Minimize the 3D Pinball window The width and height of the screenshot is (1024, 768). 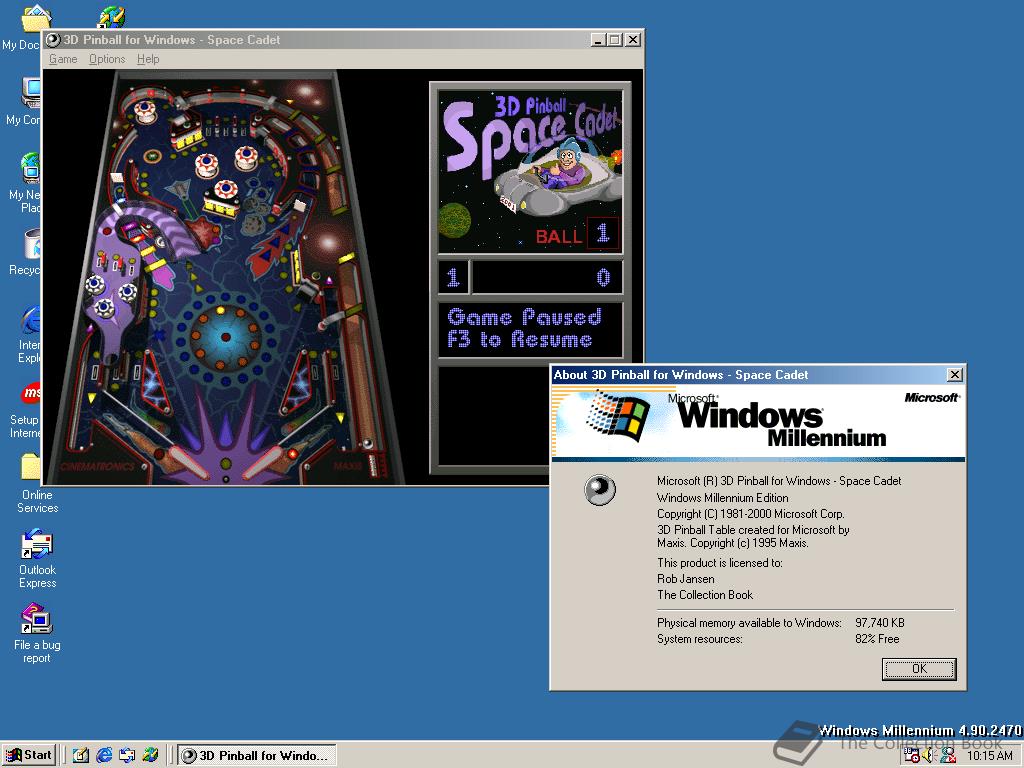coord(598,40)
